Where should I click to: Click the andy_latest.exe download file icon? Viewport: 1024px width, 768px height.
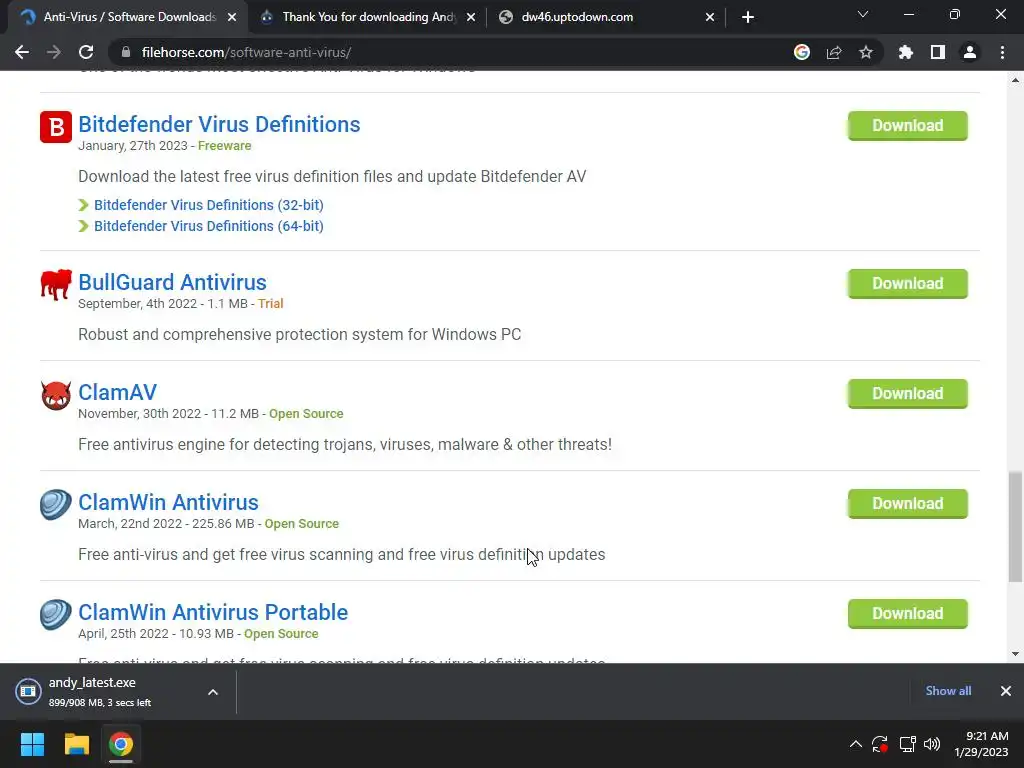pos(28,691)
